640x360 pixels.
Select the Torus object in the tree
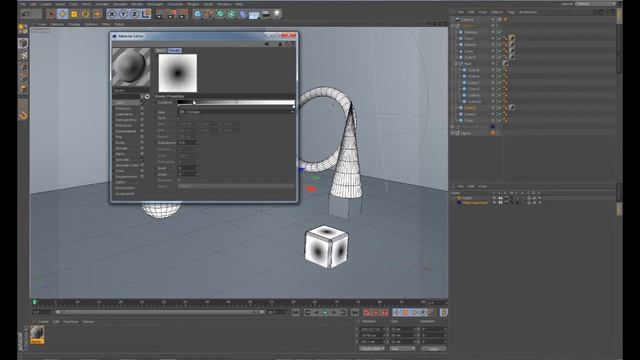469,38
